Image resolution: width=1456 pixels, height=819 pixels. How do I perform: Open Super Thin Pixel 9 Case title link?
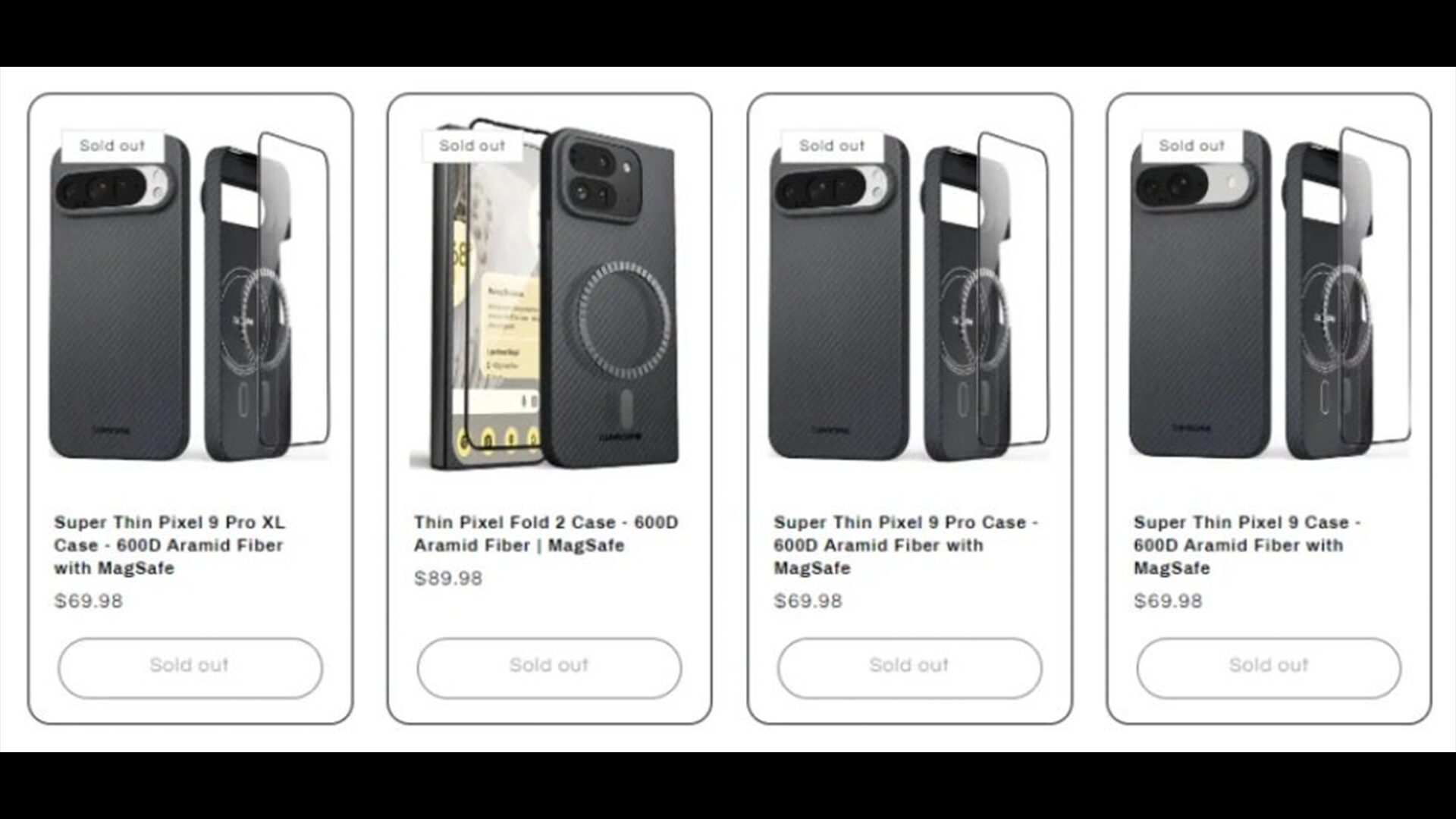coord(1247,545)
